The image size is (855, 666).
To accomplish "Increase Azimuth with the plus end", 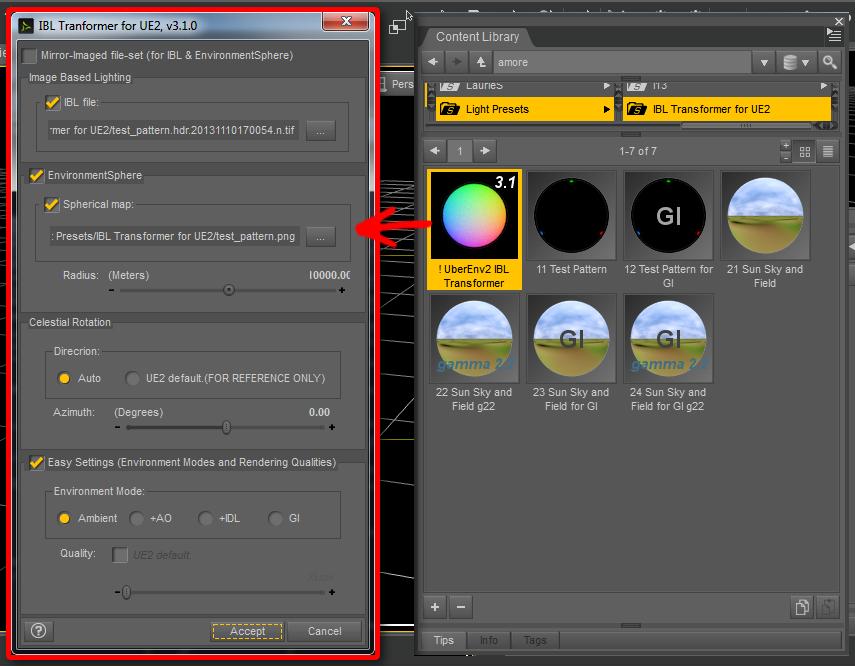I will point(332,427).
